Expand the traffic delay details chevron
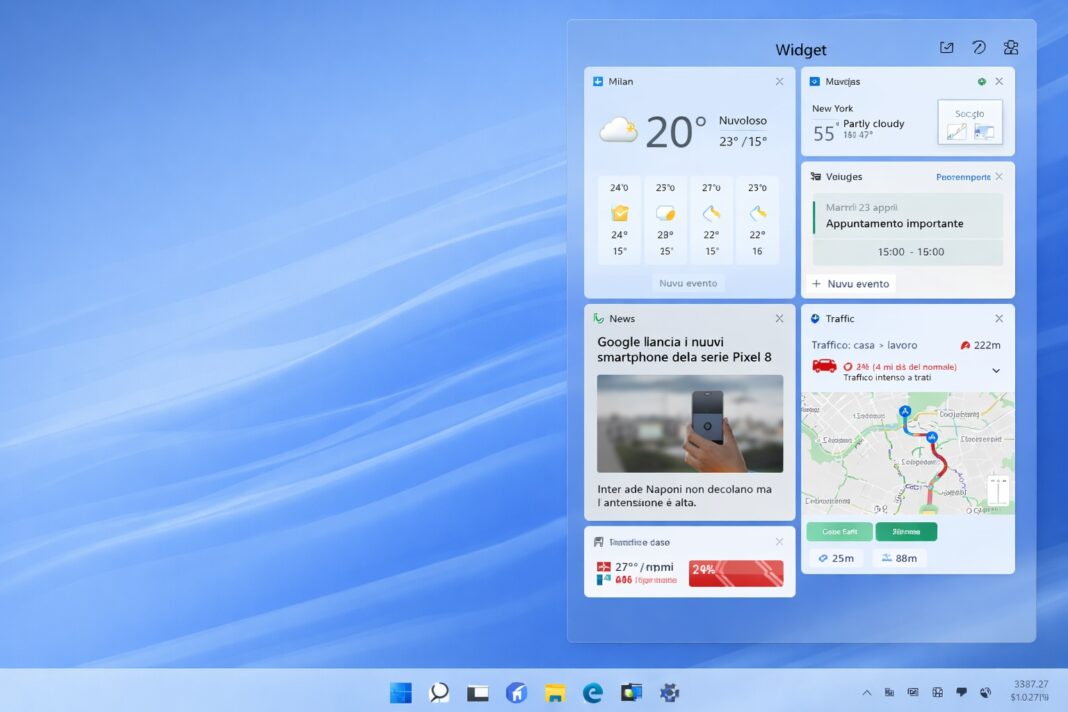The image size is (1068, 712). click(x=996, y=368)
